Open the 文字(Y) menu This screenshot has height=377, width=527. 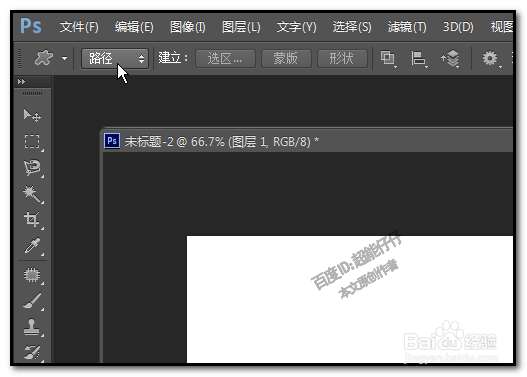pos(296,27)
